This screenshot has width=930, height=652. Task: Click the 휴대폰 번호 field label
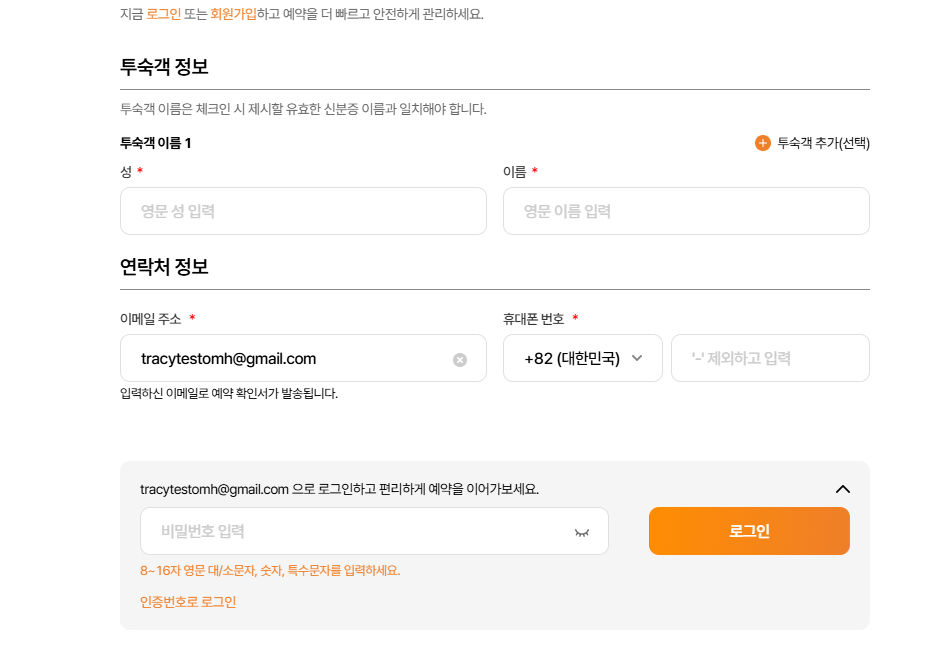pos(534,319)
